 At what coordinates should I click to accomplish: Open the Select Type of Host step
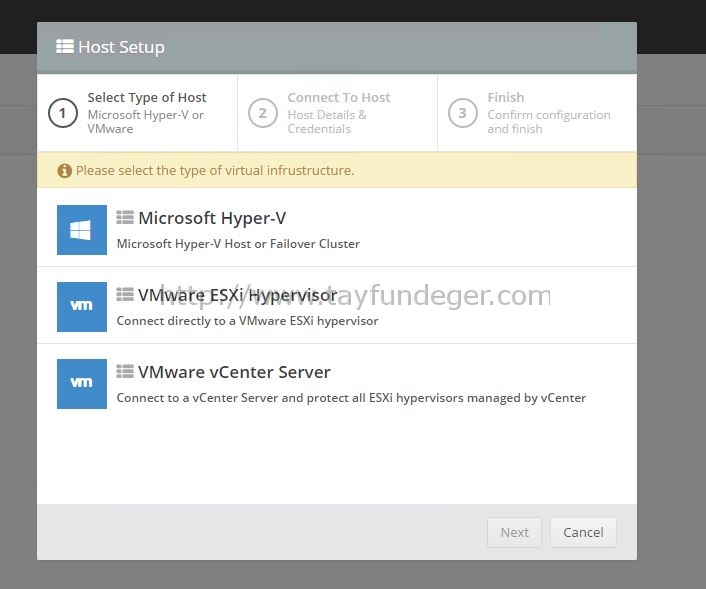click(137, 113)
